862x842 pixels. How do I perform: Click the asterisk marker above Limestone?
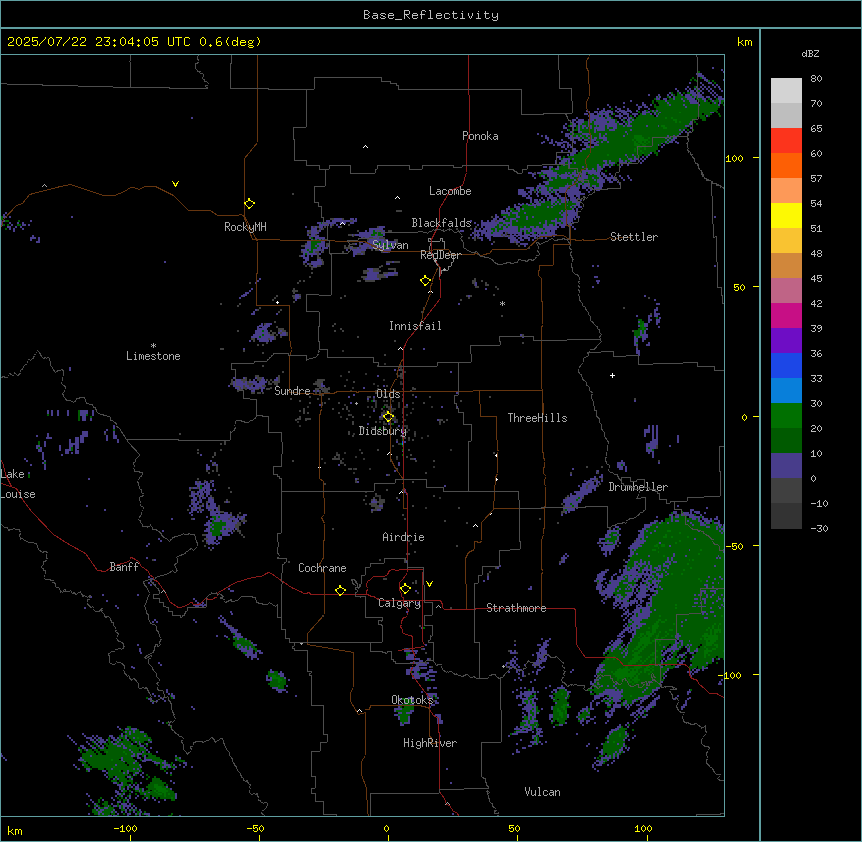pyautogui.click(x=153, y=346)
